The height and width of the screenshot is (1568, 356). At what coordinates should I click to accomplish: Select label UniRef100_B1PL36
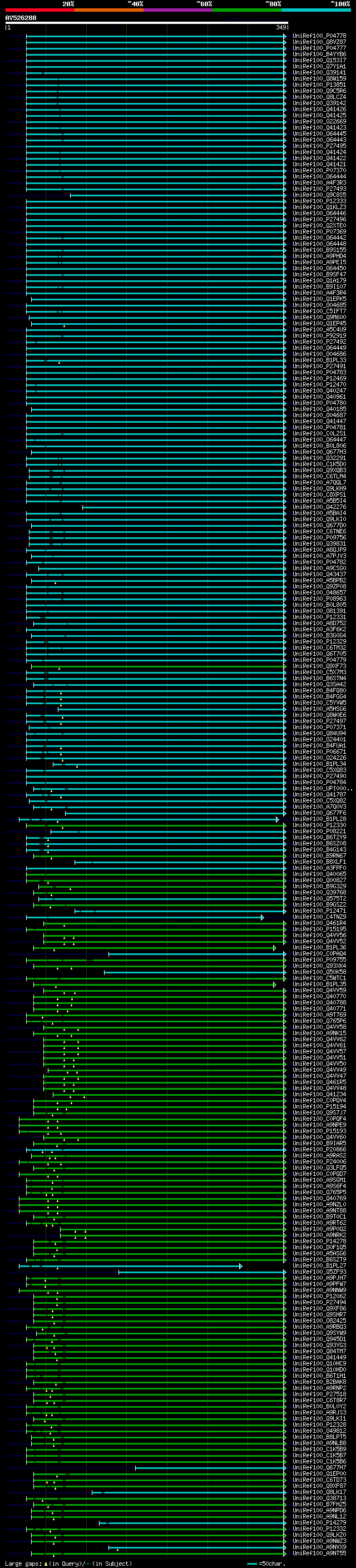pos(319,947)
